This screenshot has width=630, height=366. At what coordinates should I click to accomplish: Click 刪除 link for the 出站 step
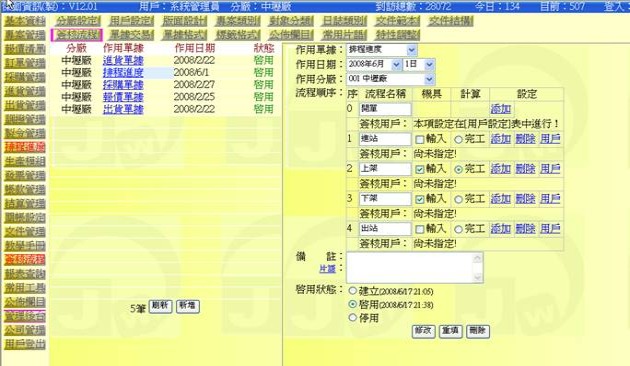525,229
